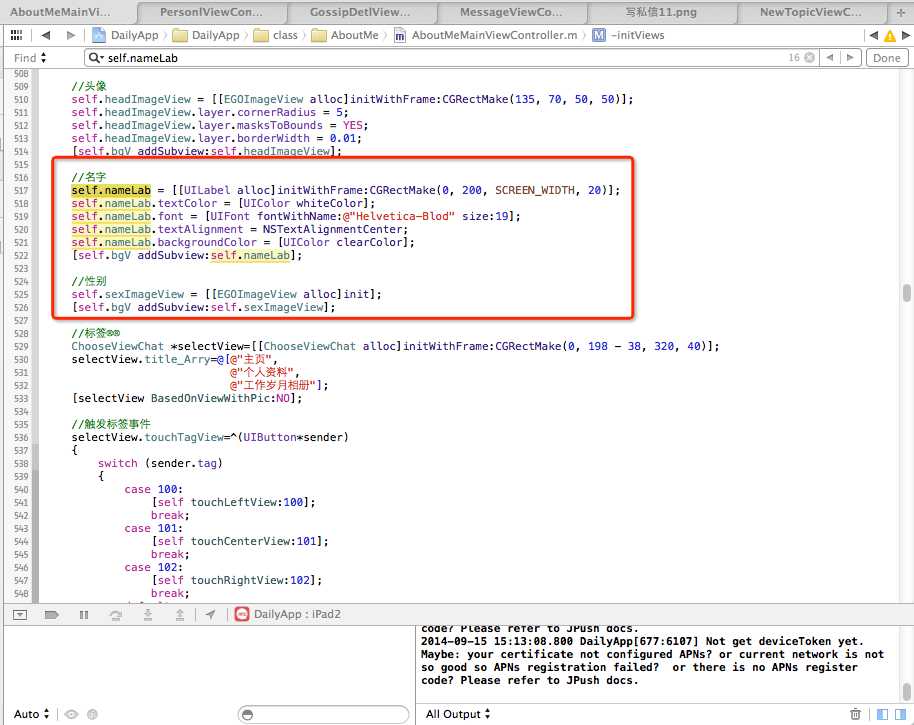Jump to previous issue arrow
Screen dimensions: 914x725
pos(873,35)
